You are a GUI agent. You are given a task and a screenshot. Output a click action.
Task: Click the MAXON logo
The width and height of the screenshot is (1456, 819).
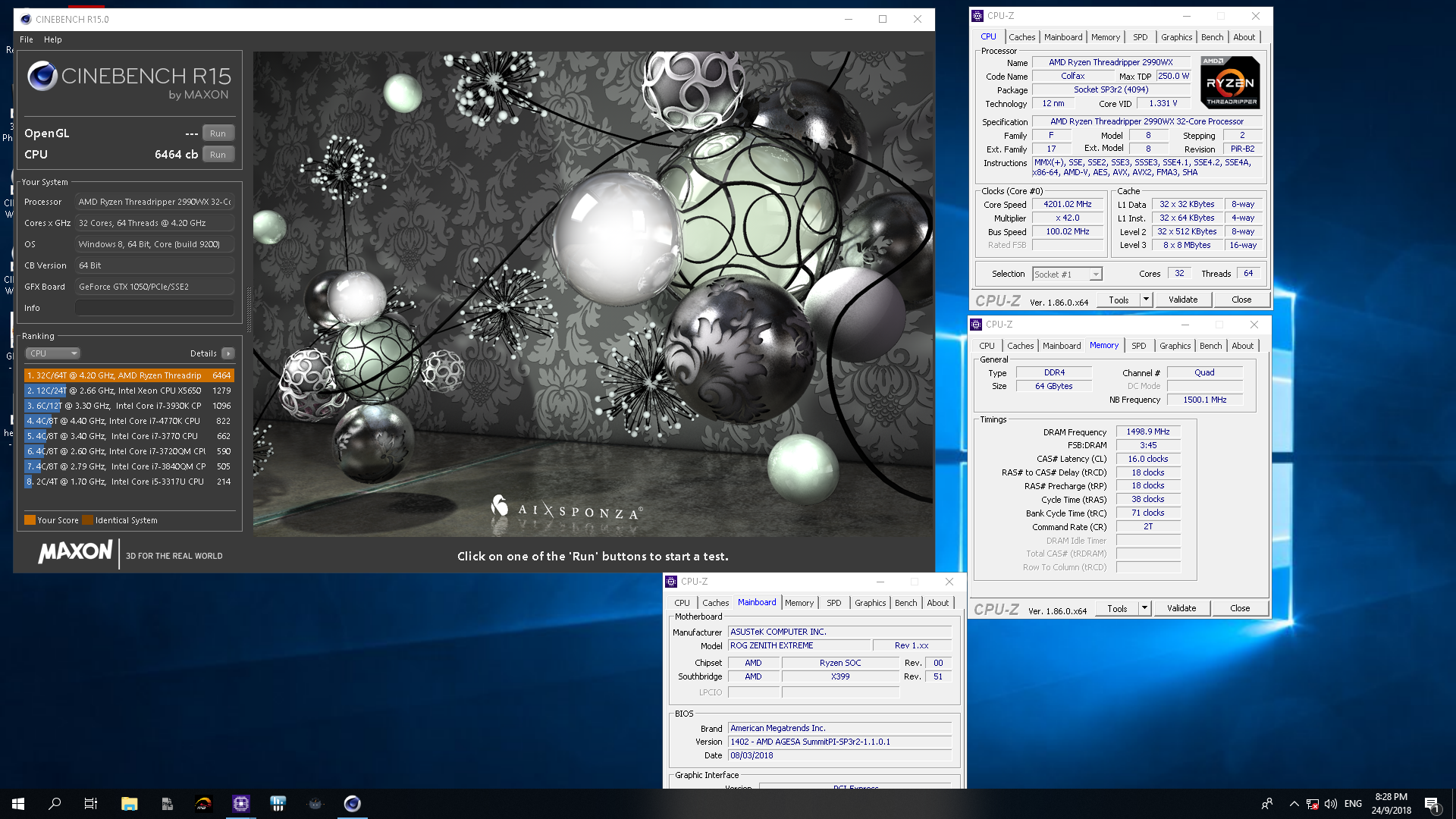pyautogui.click(x=75, y=552)
